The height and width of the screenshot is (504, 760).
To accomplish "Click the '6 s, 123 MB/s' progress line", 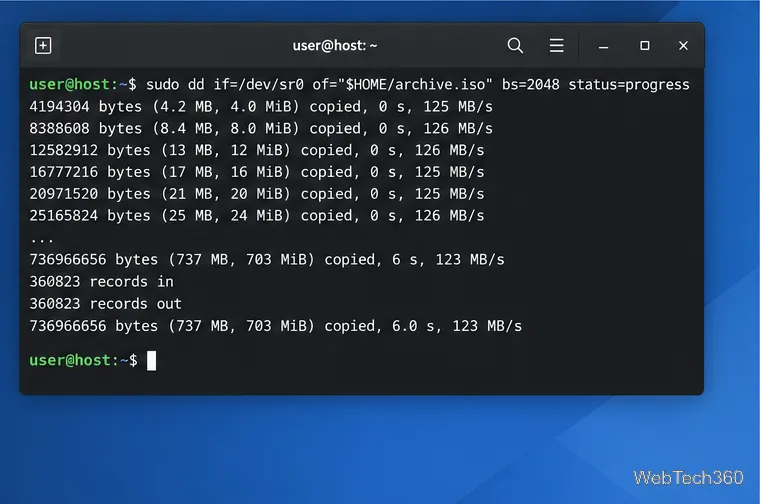I will (x=267, y=260).
